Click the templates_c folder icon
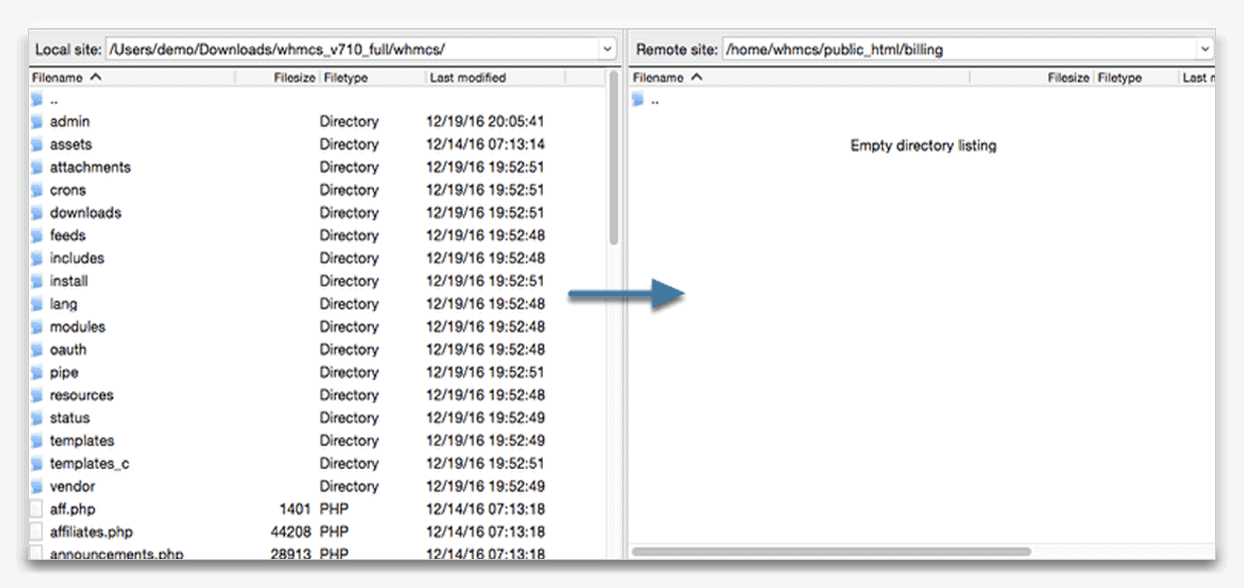This screenshot has width=1244, height=588. point(37,463)
